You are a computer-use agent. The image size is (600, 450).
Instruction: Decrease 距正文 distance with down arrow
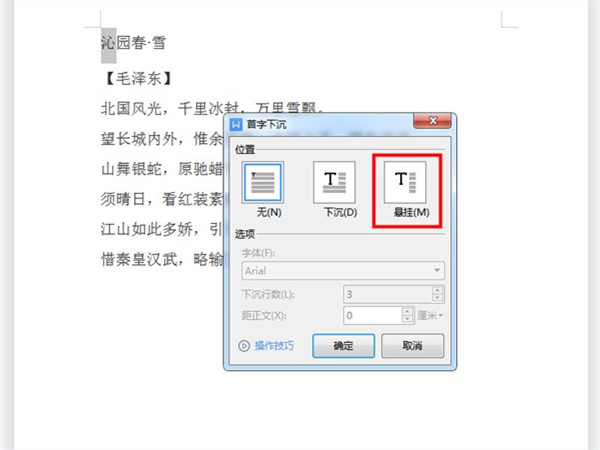[x=408, y=319]
